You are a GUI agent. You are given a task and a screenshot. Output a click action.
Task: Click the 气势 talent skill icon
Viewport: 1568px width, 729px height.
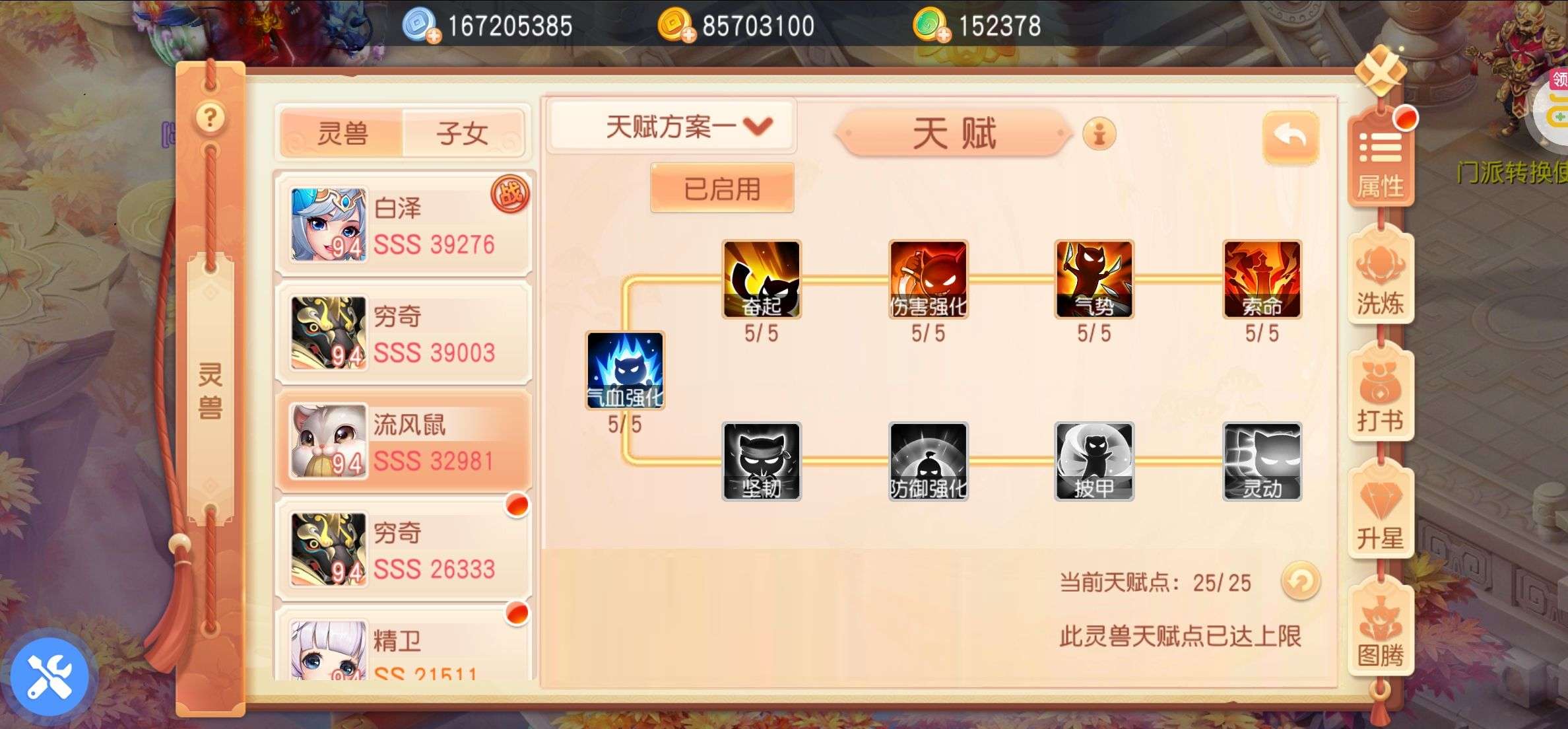(1094, 279)
